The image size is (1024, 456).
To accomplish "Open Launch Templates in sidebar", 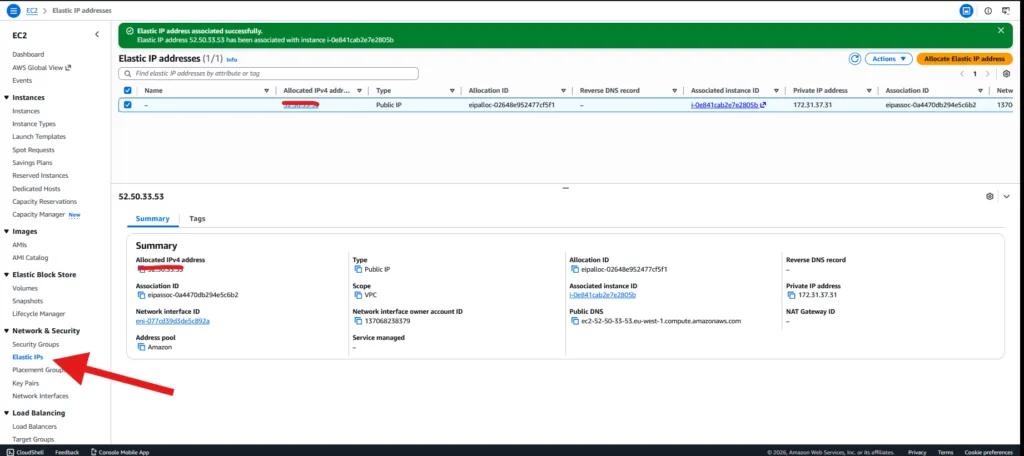I will (x=39, y=137).
